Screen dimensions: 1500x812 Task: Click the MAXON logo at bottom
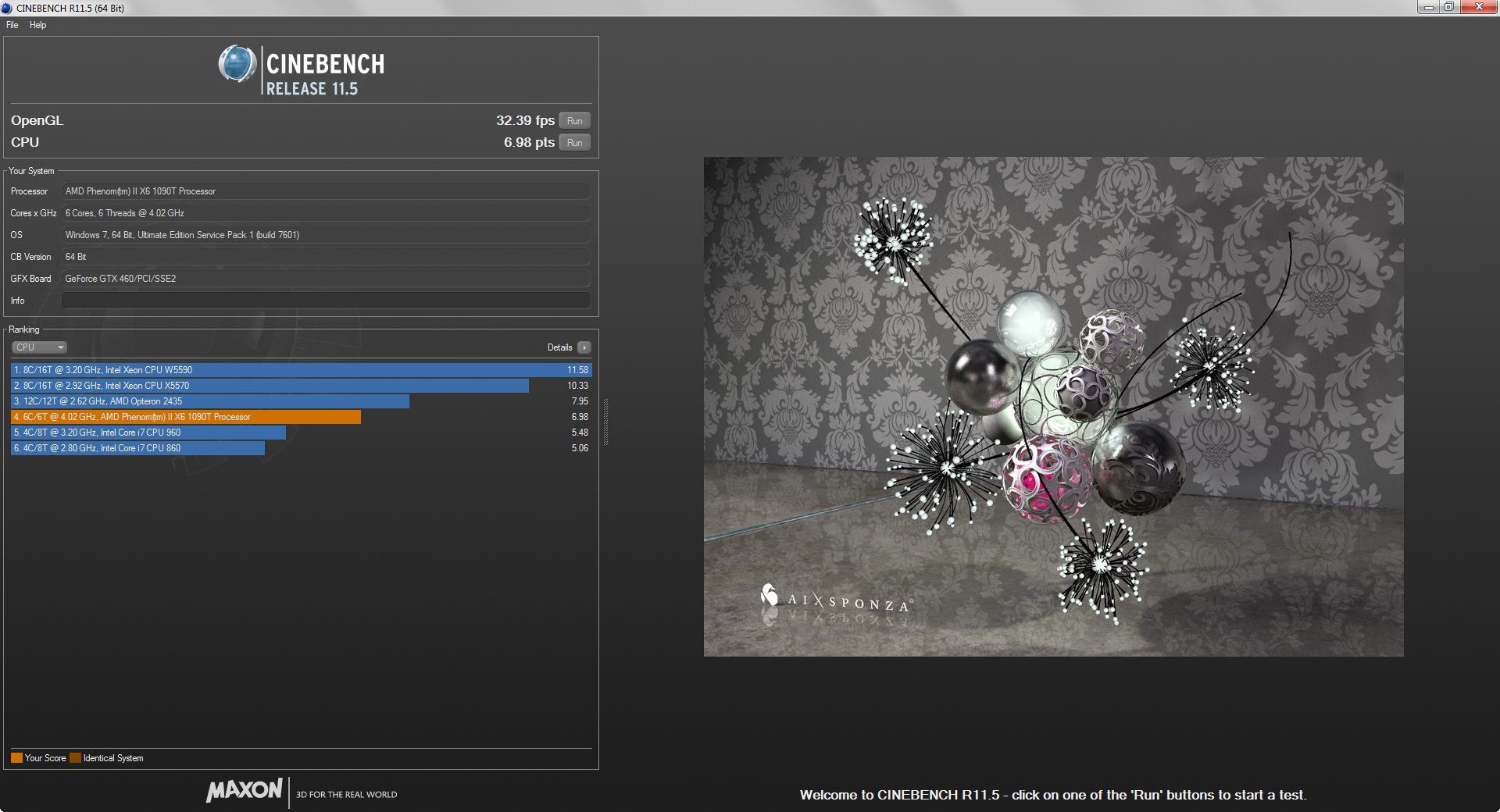[245, 790]
